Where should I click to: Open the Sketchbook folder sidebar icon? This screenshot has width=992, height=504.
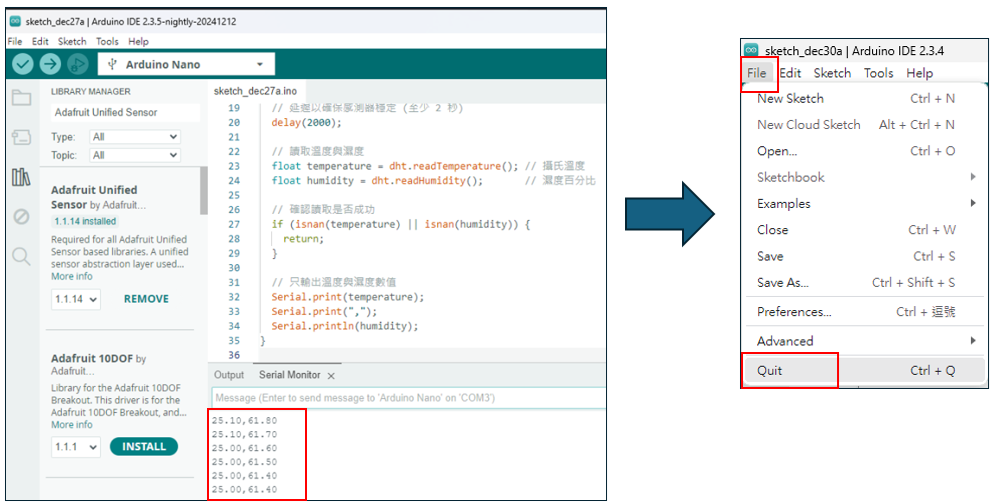click(x=22, y=97)
